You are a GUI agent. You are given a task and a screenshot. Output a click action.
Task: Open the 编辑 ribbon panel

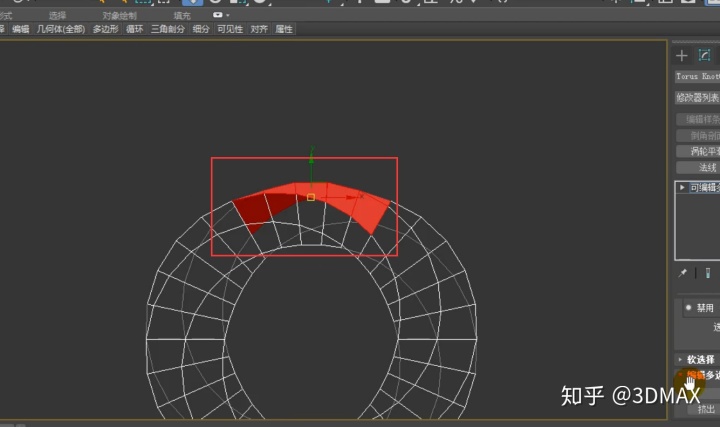tap(20, 29)
